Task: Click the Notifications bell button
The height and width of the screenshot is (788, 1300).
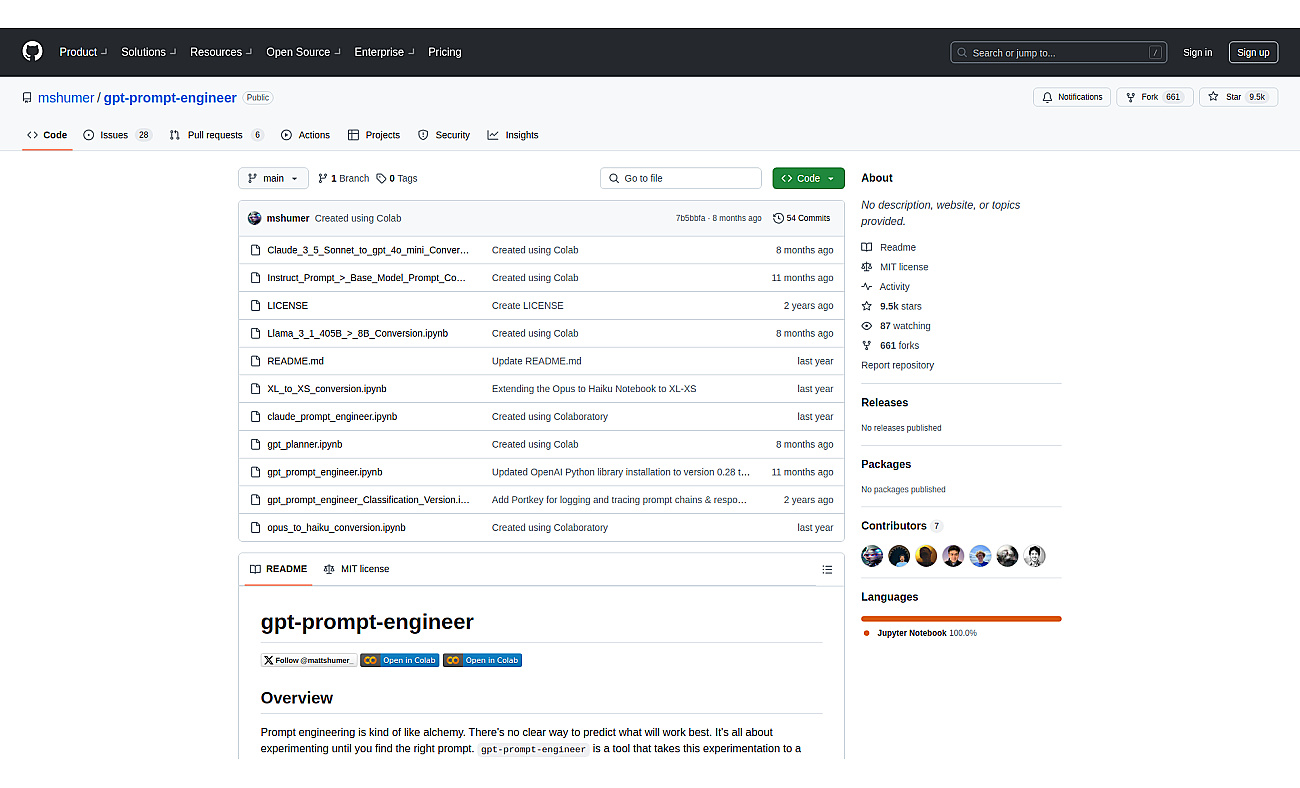Action: click(1072, 97)
